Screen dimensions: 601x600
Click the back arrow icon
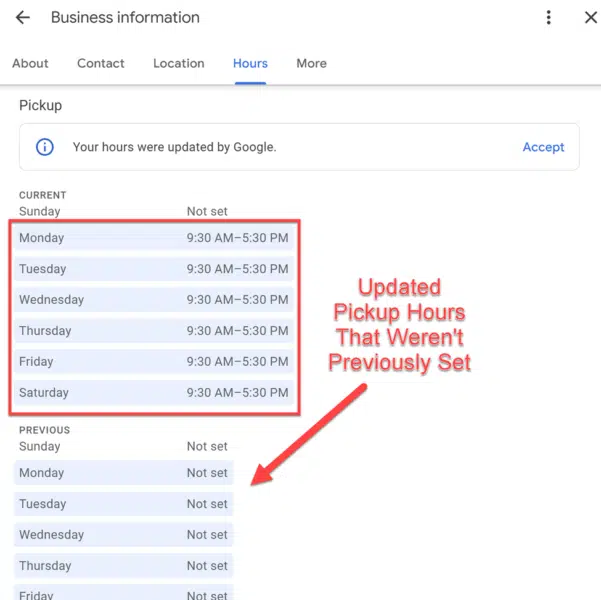point(23,18)
